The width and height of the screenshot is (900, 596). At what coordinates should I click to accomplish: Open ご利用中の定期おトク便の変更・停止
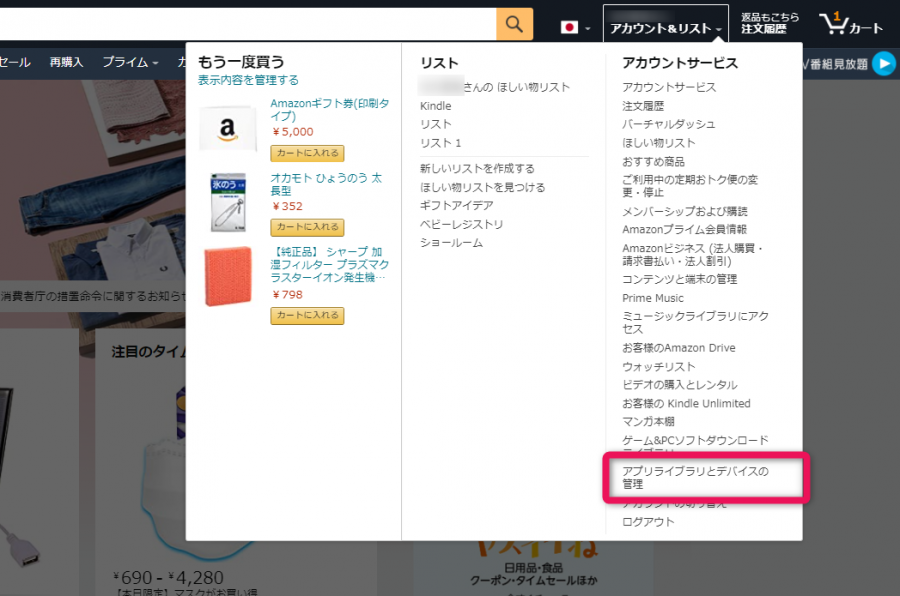[x=690, y=186]
